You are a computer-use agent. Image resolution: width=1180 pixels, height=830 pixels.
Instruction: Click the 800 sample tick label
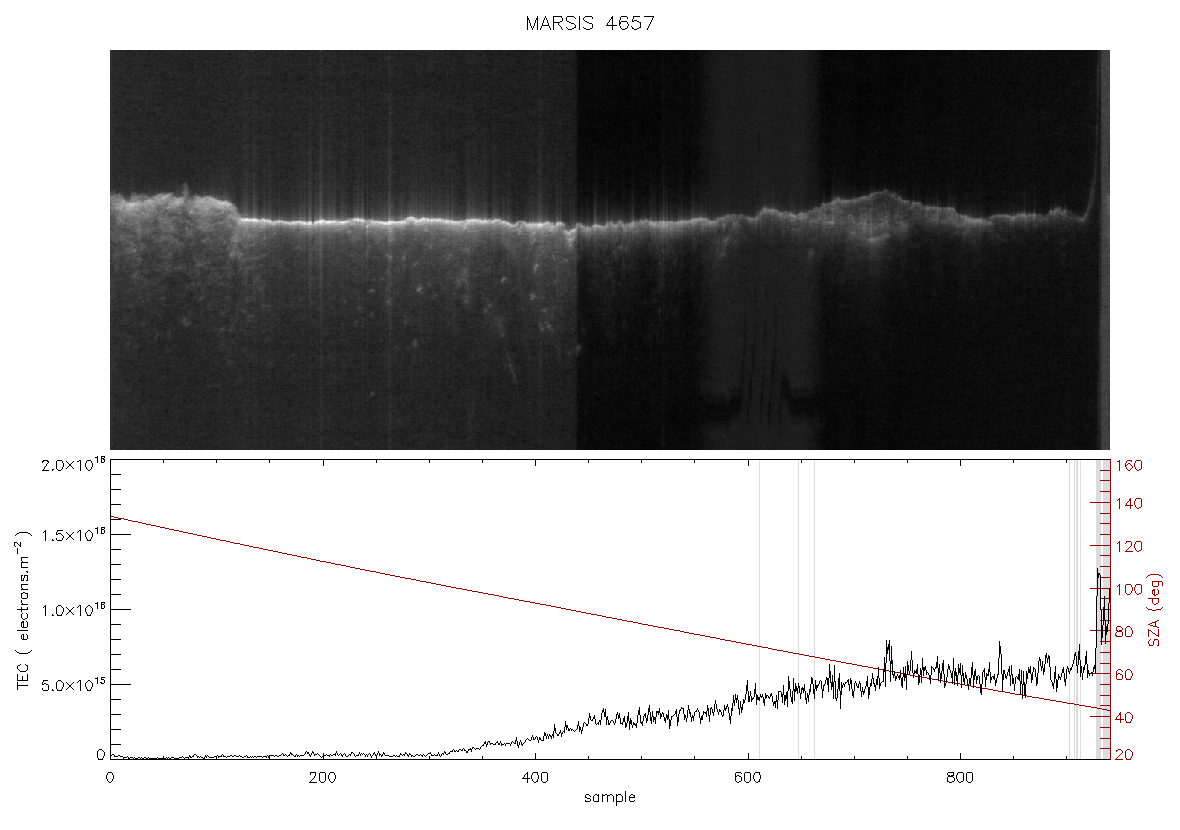coord(960,778)
